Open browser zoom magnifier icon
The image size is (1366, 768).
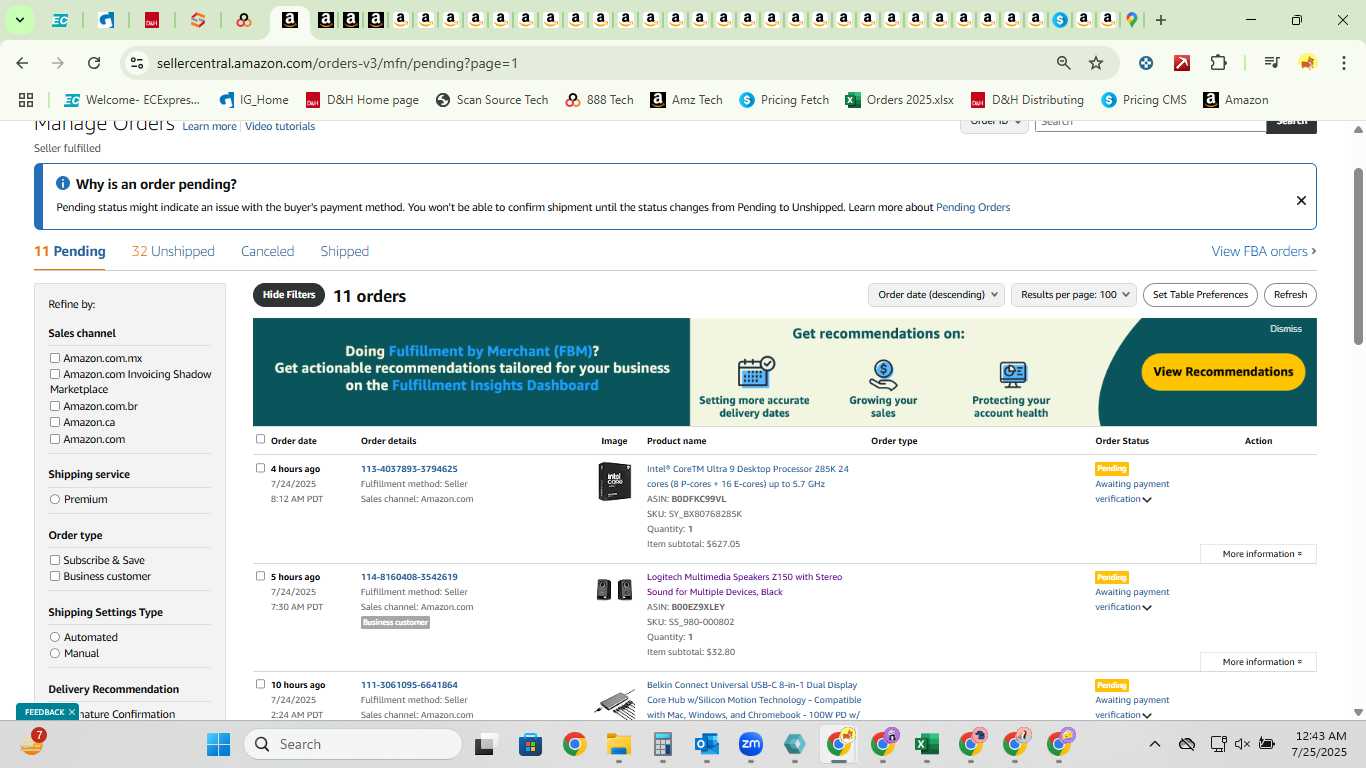click(x=1064, y=63)
